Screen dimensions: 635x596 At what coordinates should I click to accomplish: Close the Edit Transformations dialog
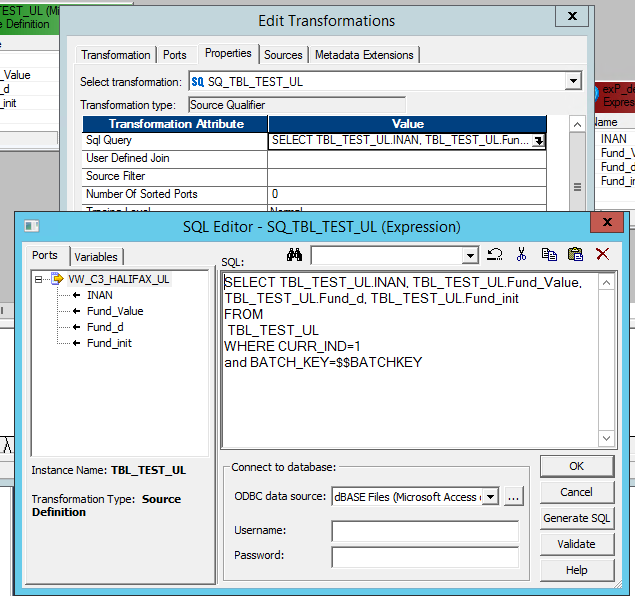tap(572, 16)
